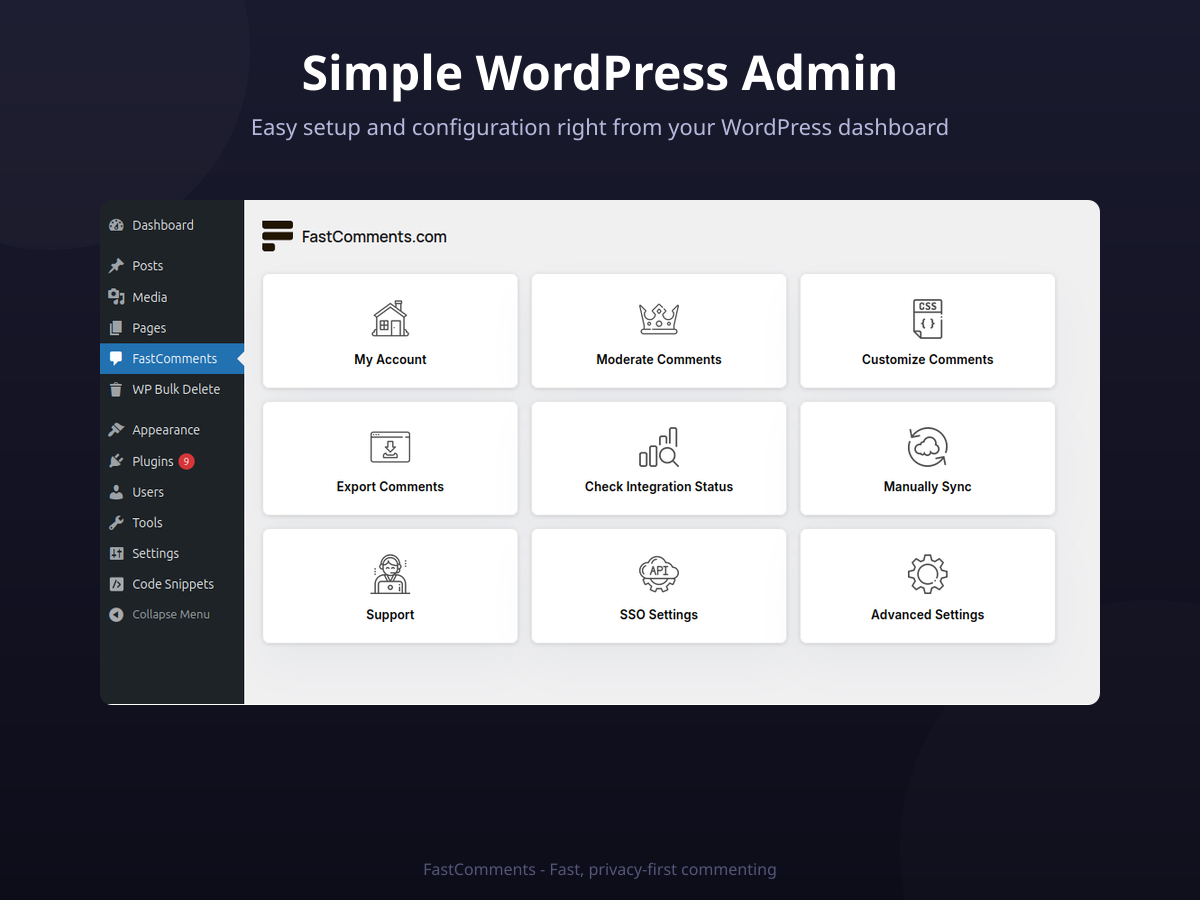Click the Media library icon
Image resolution: width=1200 pixels, height=900 pixels.
click(x=116, y=297)
